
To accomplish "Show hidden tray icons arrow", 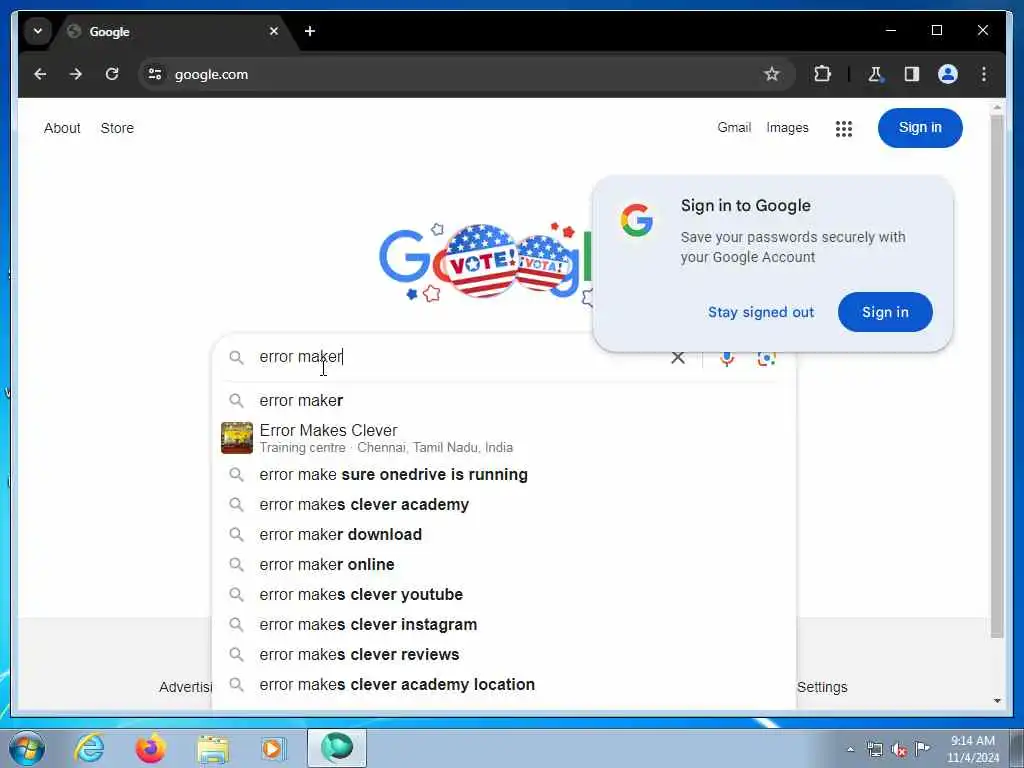I will pos(850,749).
